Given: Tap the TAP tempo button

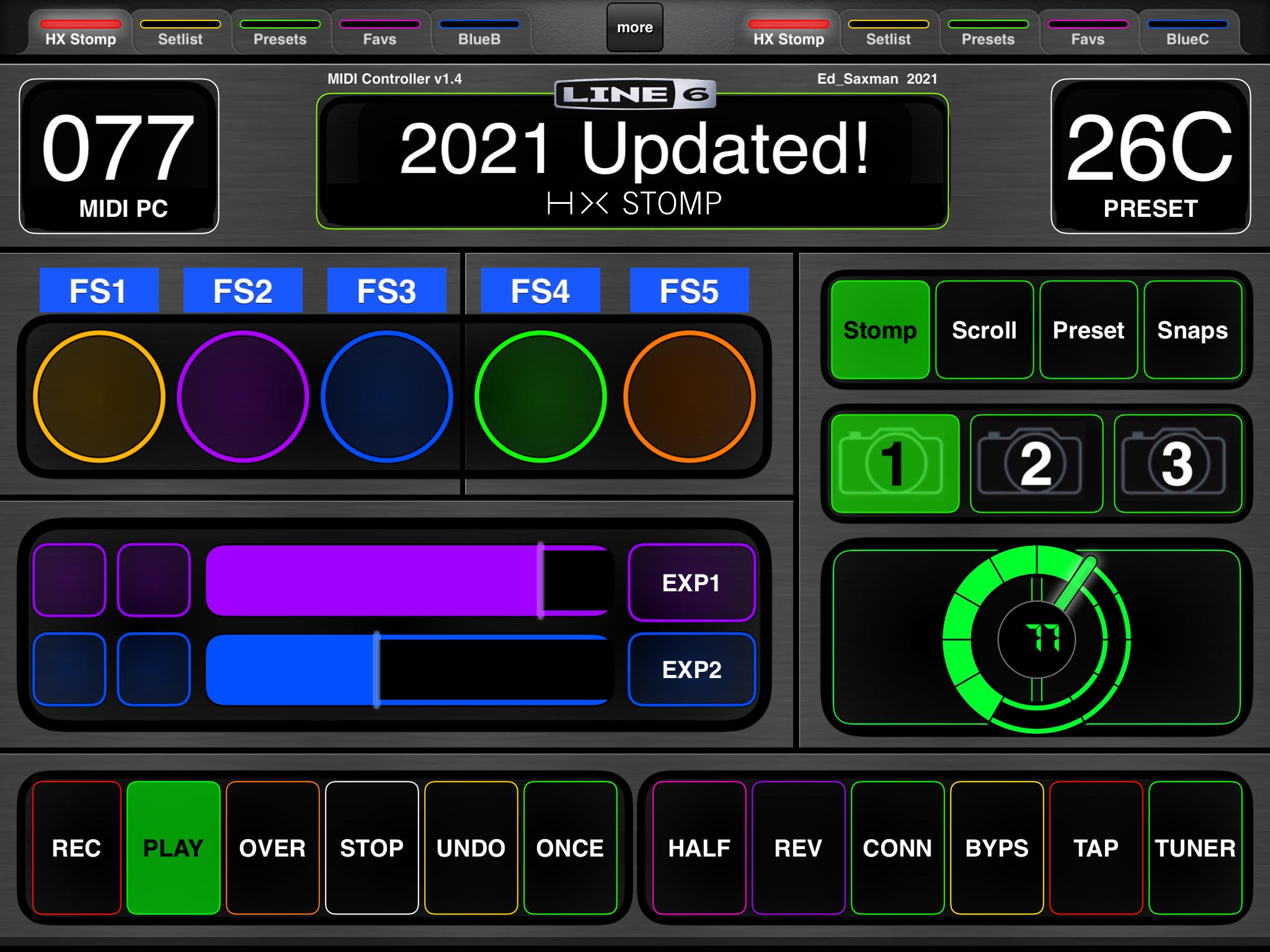Looking at the screenshot, I should click(x=1096, y=848).
